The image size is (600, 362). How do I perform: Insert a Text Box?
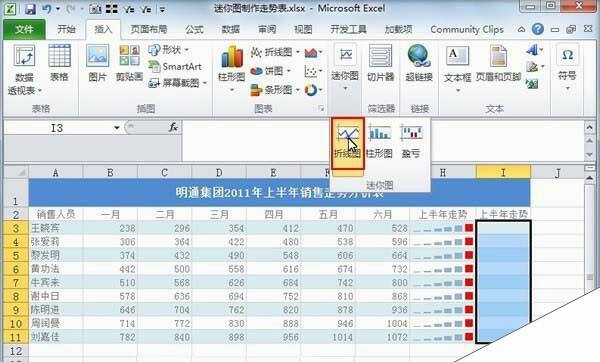coord(457,69)
